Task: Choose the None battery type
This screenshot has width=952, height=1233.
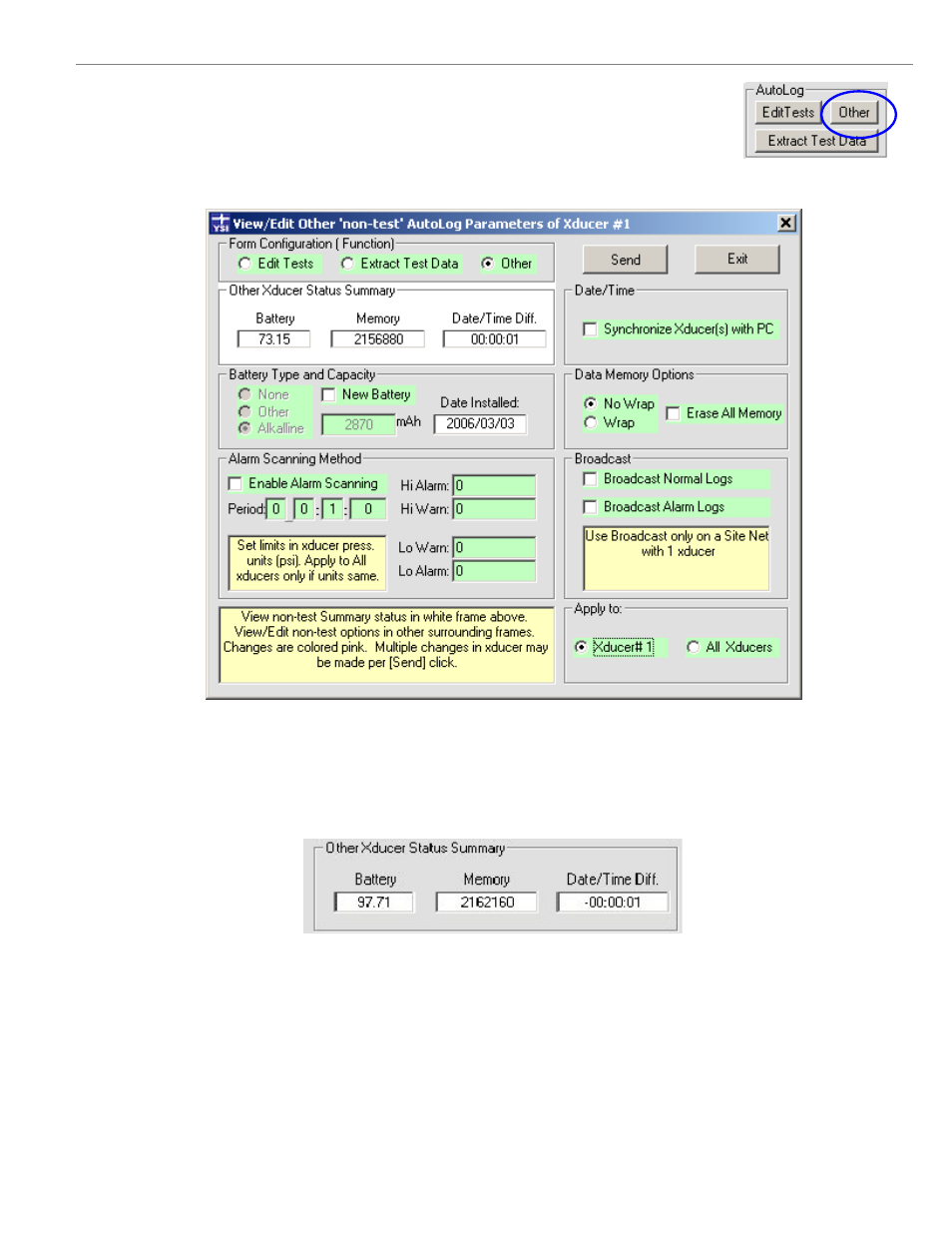Action: [244, 394]
